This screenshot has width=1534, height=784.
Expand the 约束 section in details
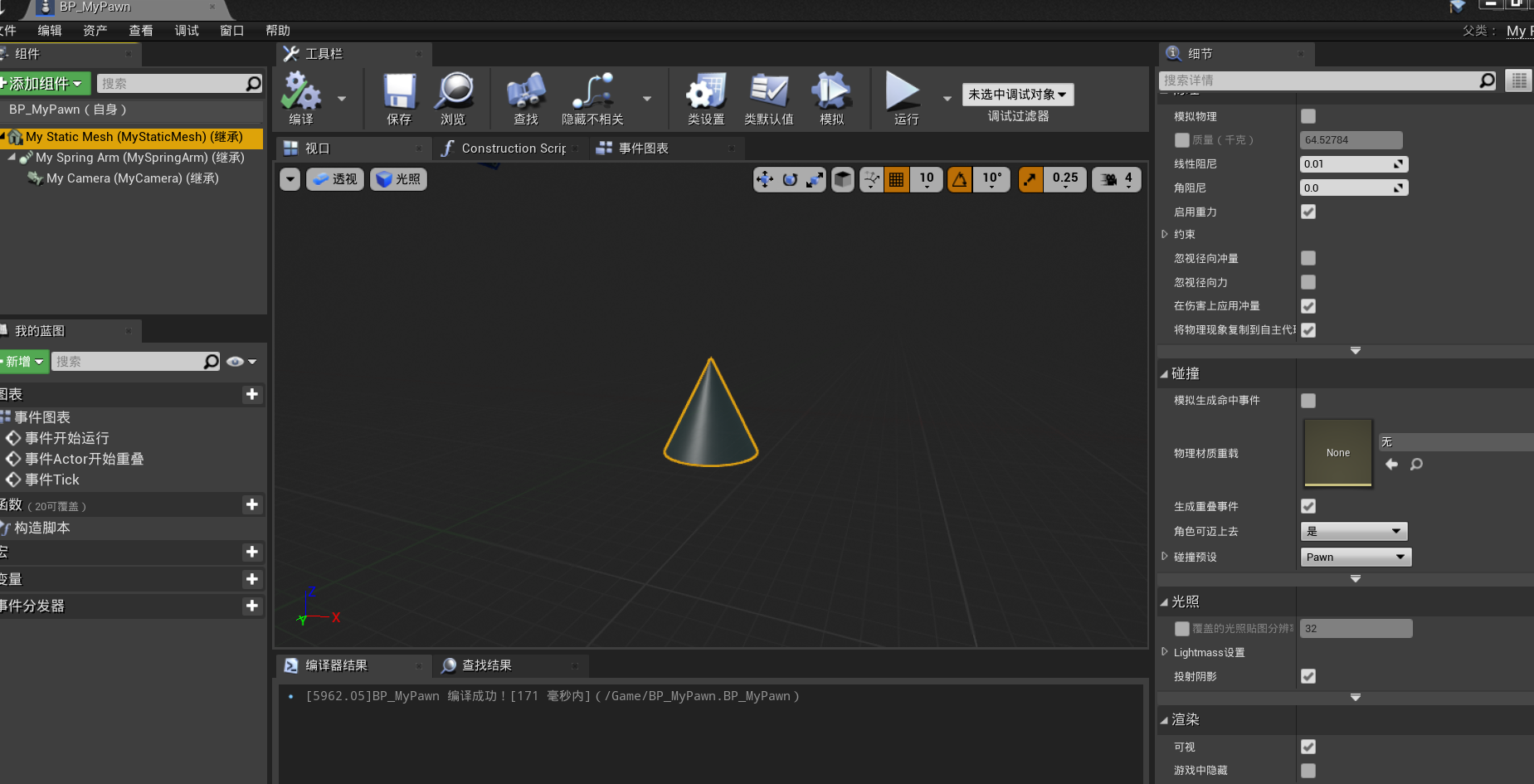click(1165, 234)
